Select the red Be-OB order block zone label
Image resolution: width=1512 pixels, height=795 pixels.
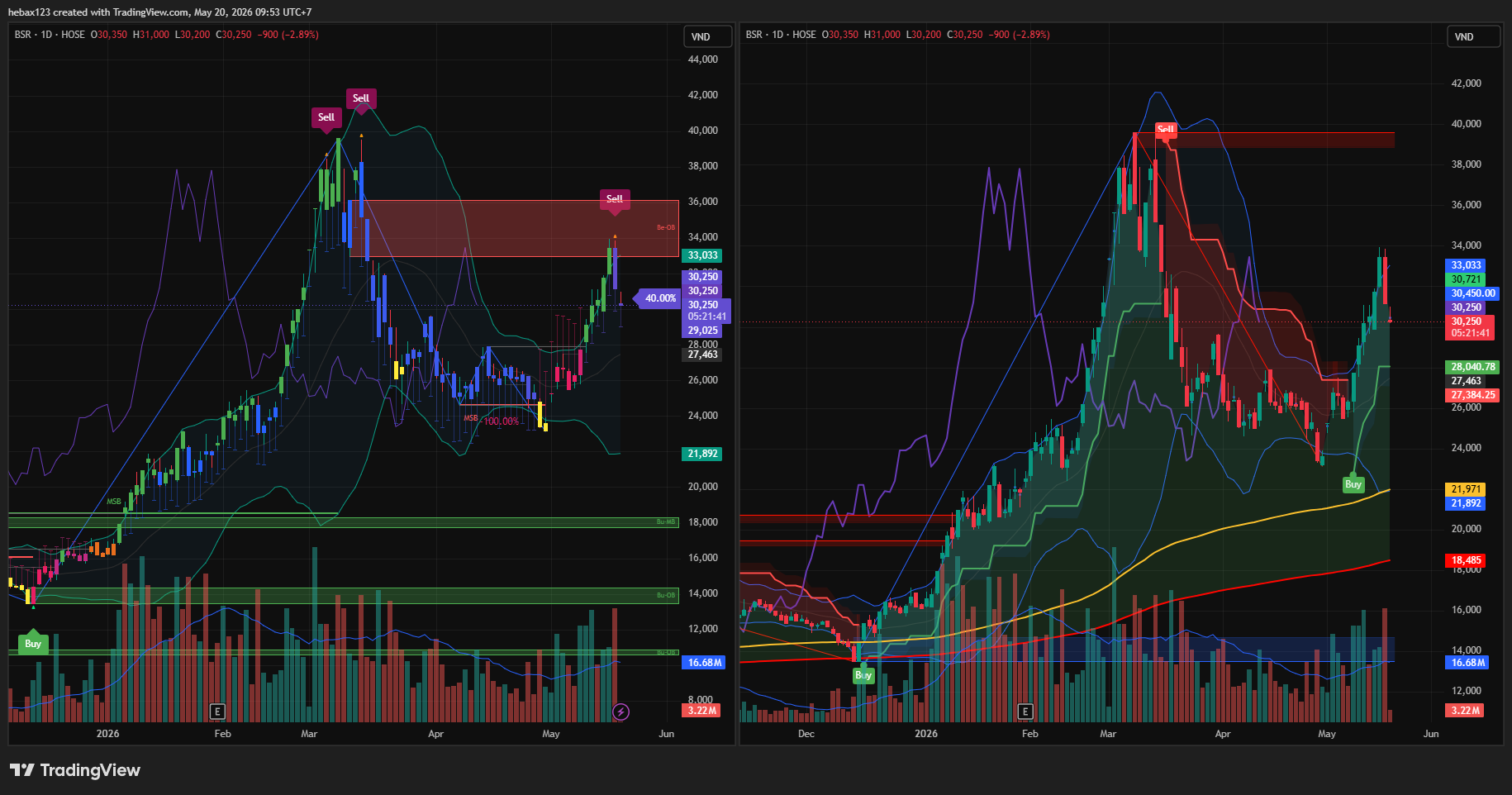[666, 227]
